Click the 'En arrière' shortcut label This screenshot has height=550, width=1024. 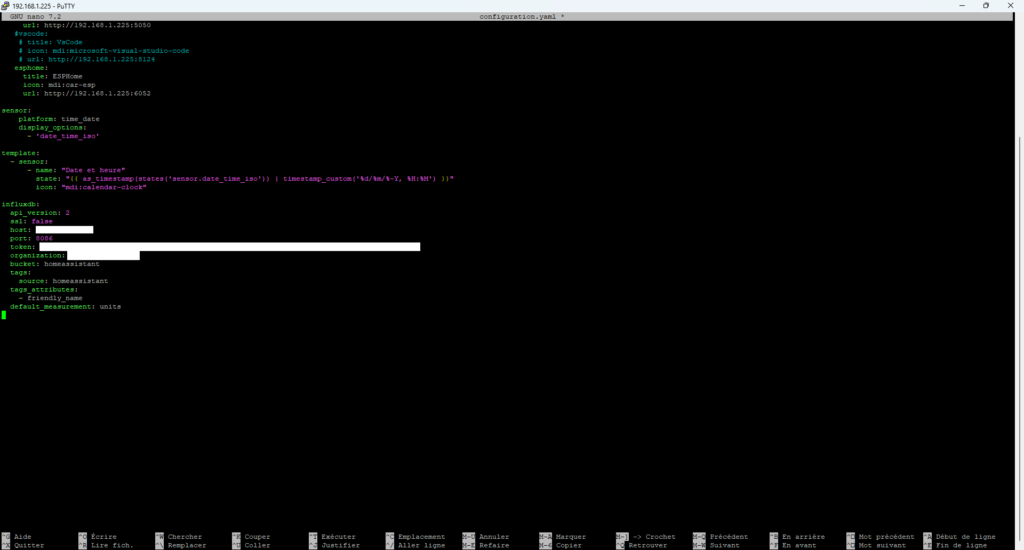803,537
